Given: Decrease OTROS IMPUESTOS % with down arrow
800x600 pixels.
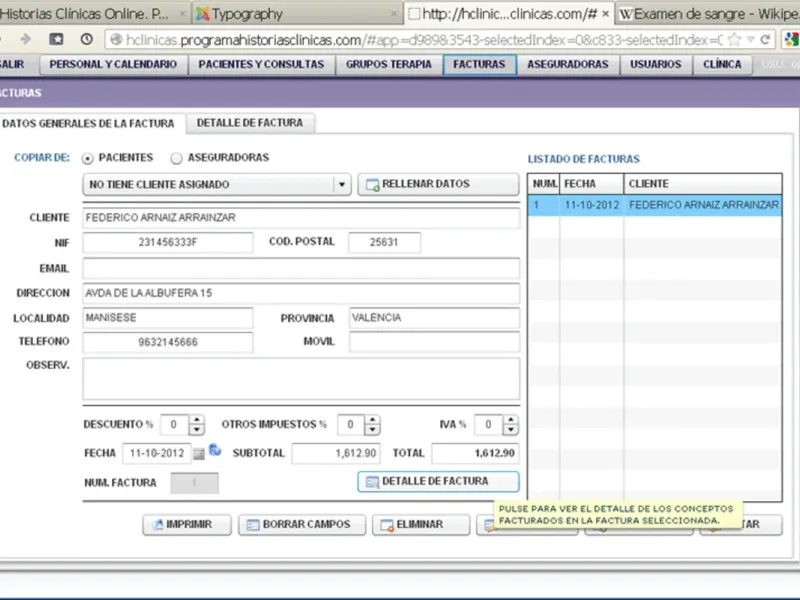Looking at the screenshot, I should pyautogui.click(x=372, y=430).
